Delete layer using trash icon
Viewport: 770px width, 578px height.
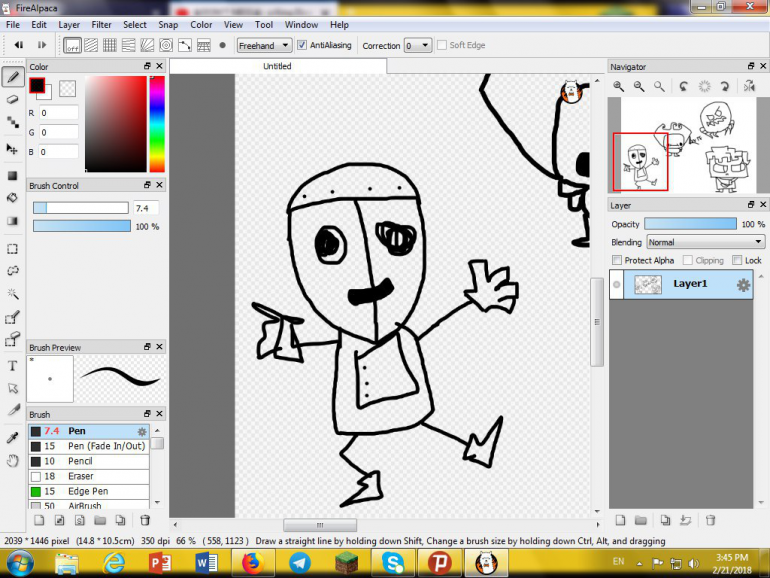coord(711,520)
